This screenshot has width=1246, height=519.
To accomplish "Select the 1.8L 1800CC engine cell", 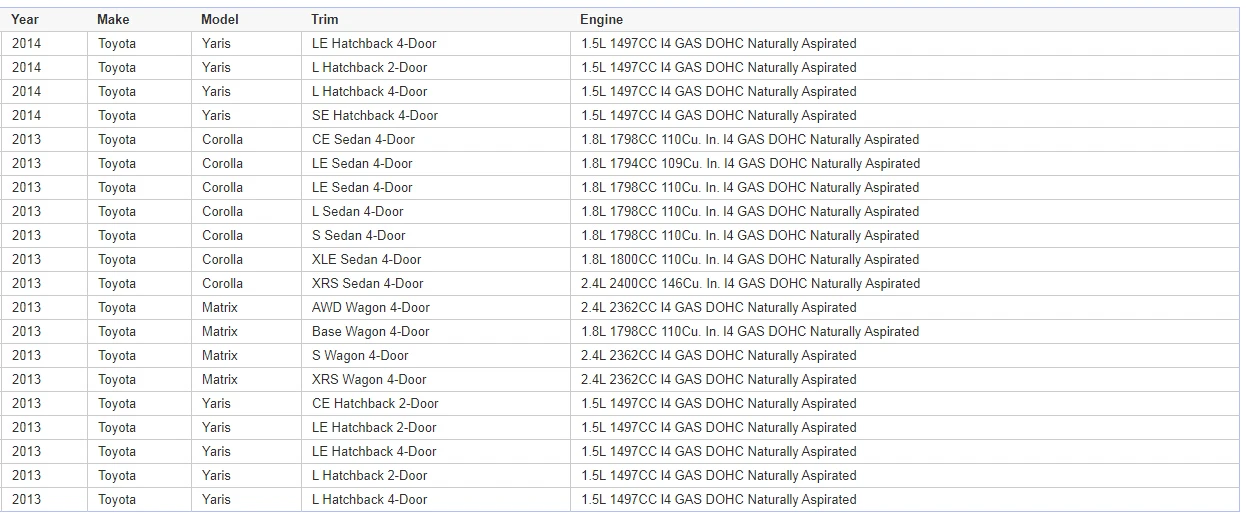I will coord(750,259).
